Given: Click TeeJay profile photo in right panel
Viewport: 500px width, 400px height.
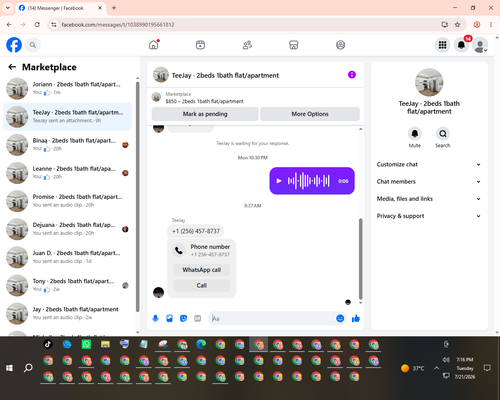Looking at the screenshot, I should click(x=429, y=82).
